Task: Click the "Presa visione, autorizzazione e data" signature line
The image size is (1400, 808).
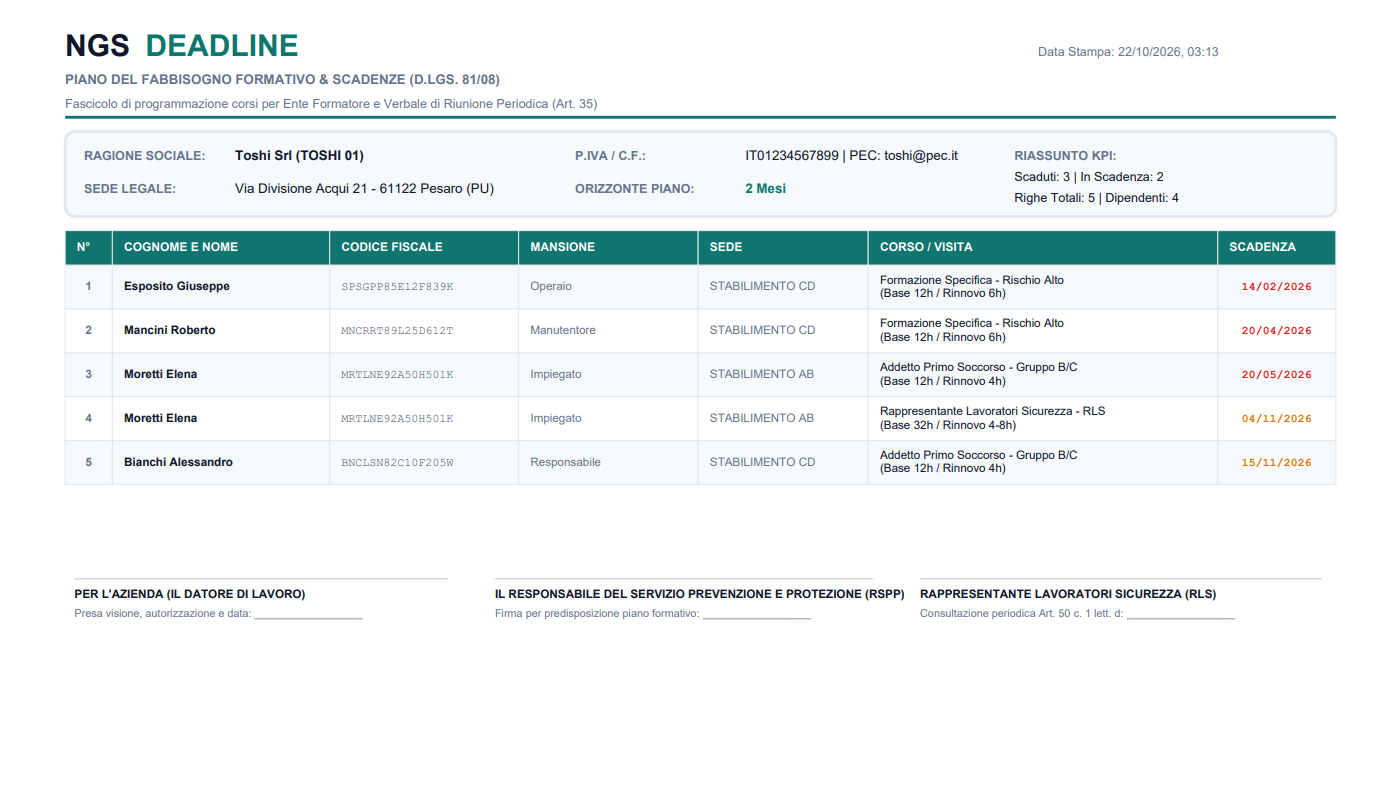Action: pyautogui.click(x=218, y=613)
